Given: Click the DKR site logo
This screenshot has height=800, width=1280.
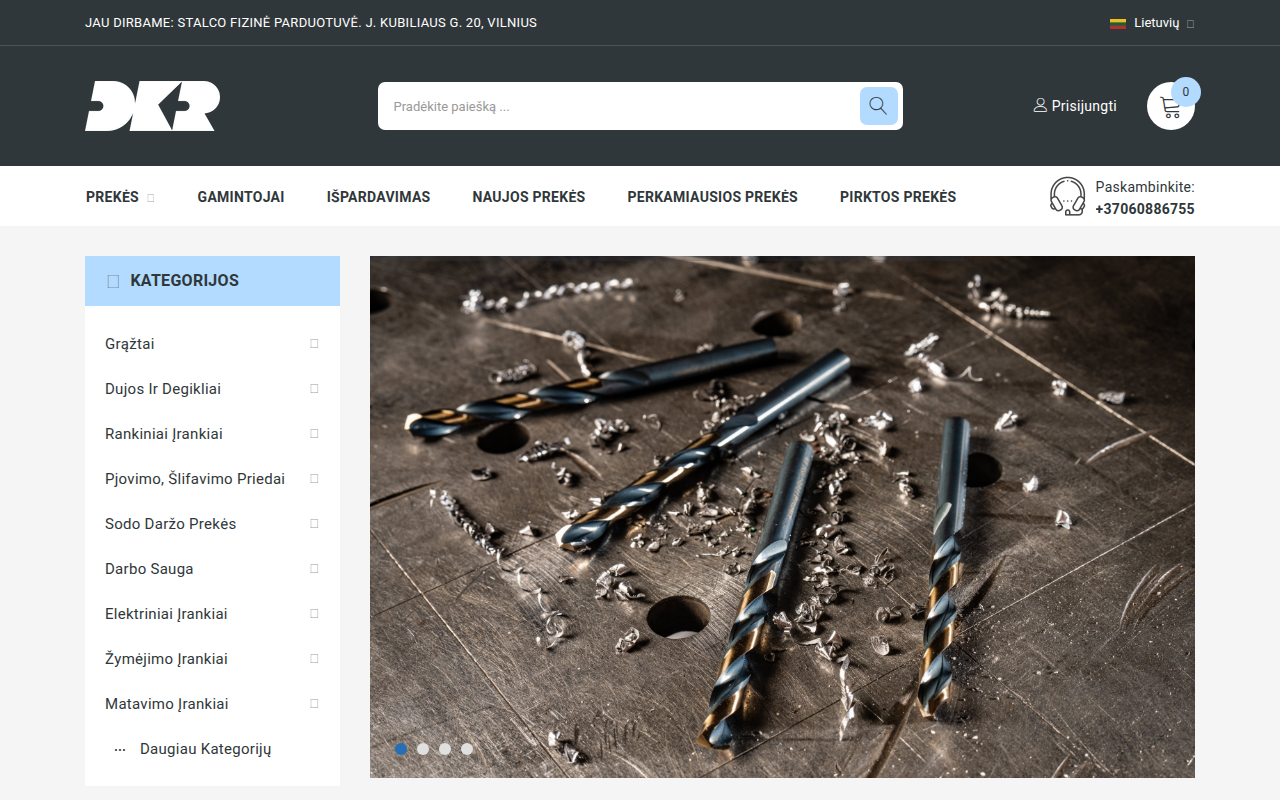Looking at the screenshot, I should coord(152,106).
